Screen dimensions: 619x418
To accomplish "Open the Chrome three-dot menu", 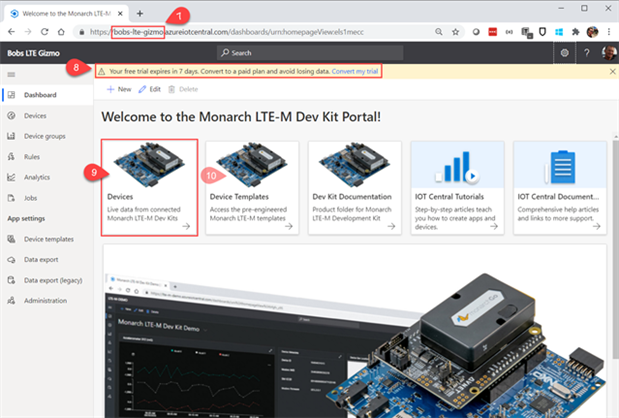I will (x=609, y=32).
